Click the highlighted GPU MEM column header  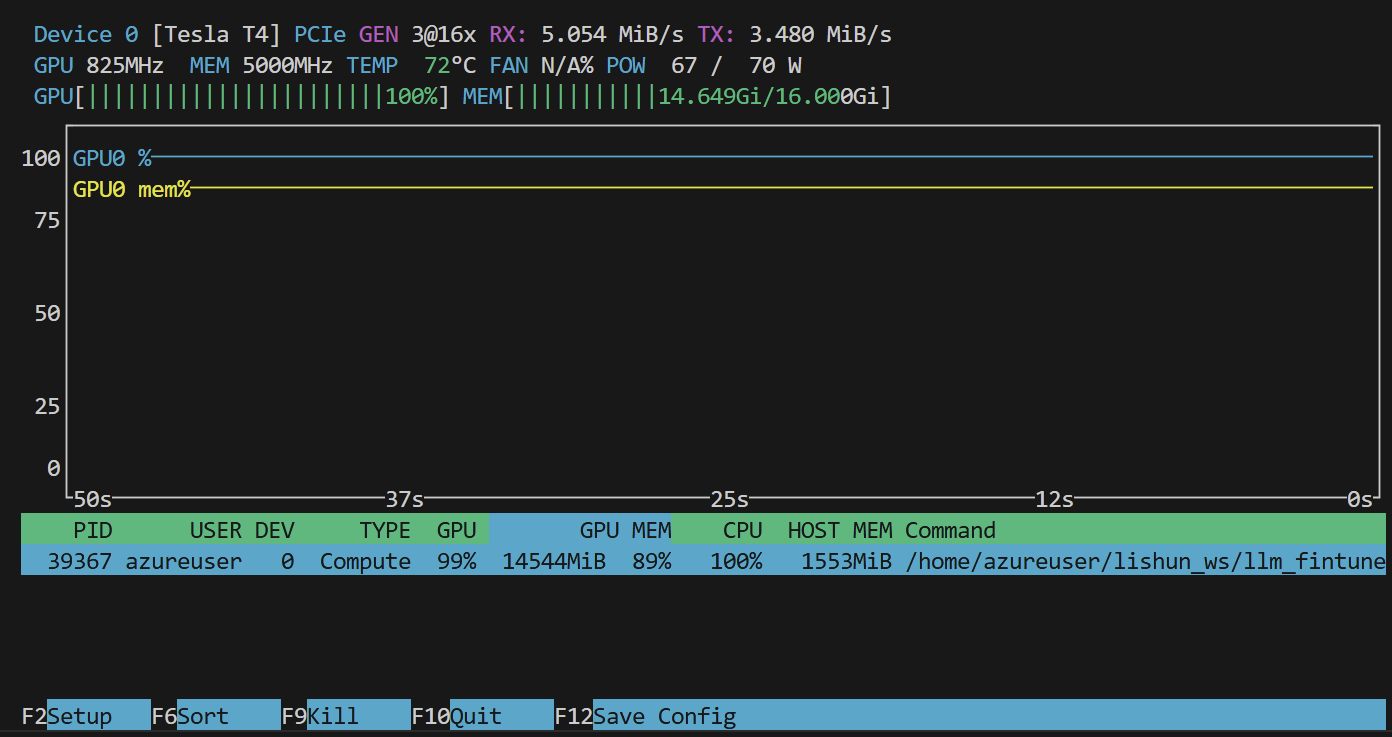click(625, 530)
